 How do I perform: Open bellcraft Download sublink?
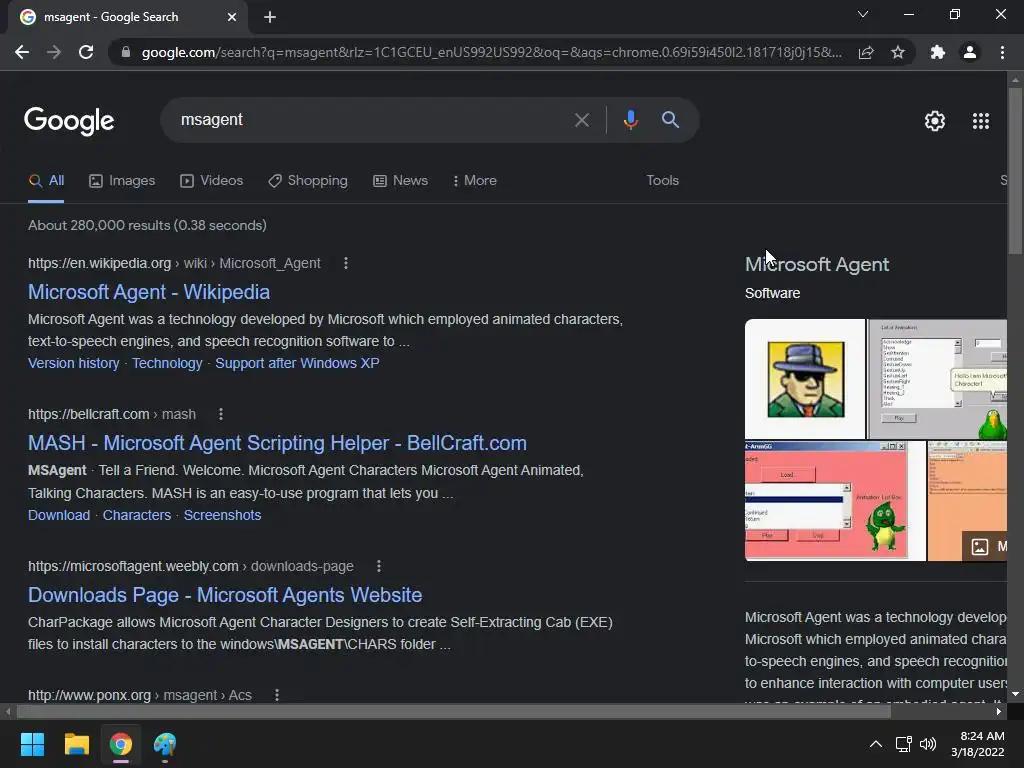coord(59,515)
